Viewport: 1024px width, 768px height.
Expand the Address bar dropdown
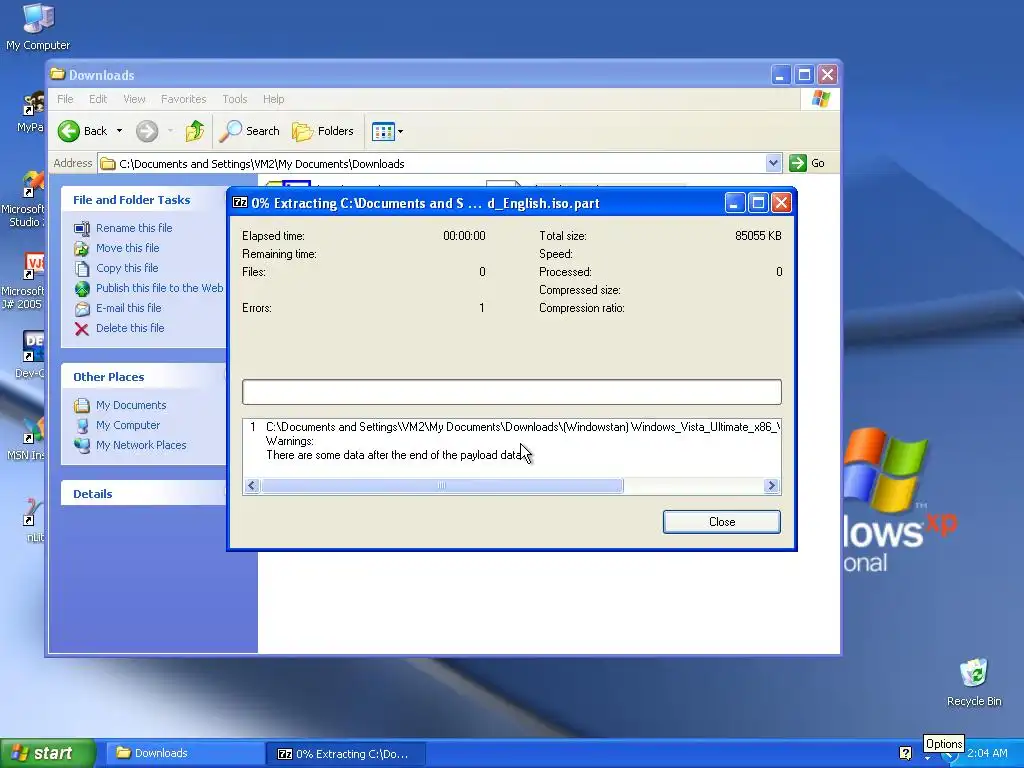[x=773, y=163]
